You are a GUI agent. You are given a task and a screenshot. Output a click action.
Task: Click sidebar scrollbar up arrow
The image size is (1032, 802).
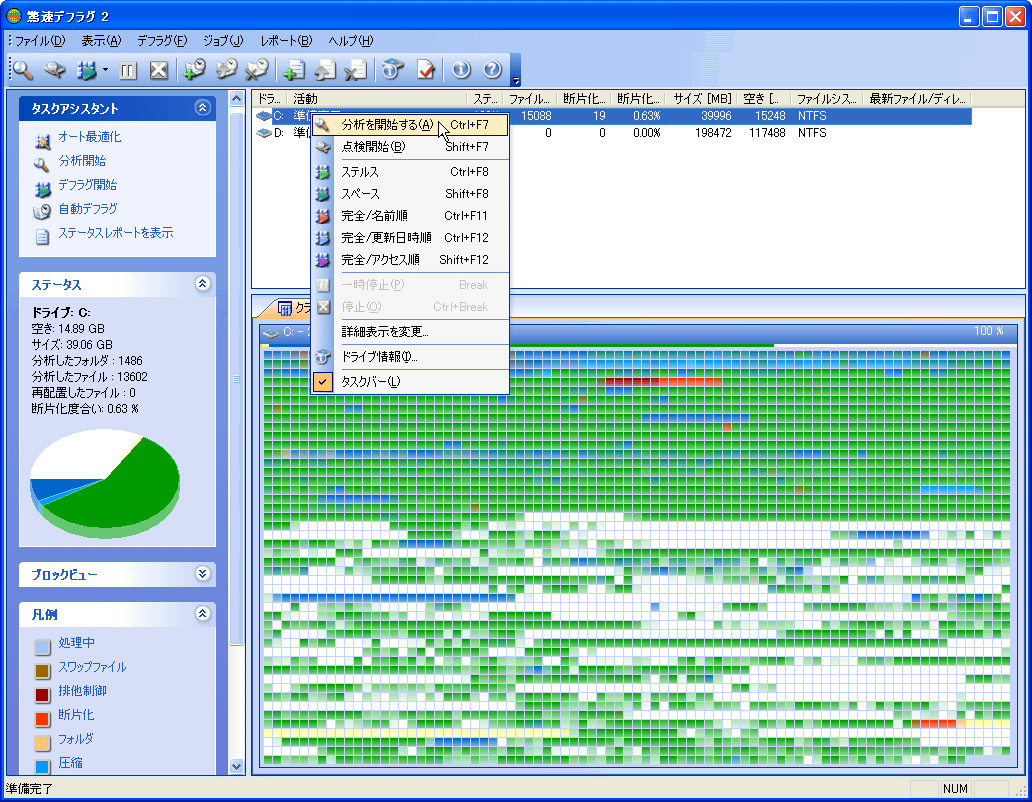click(x=236, y=99)
